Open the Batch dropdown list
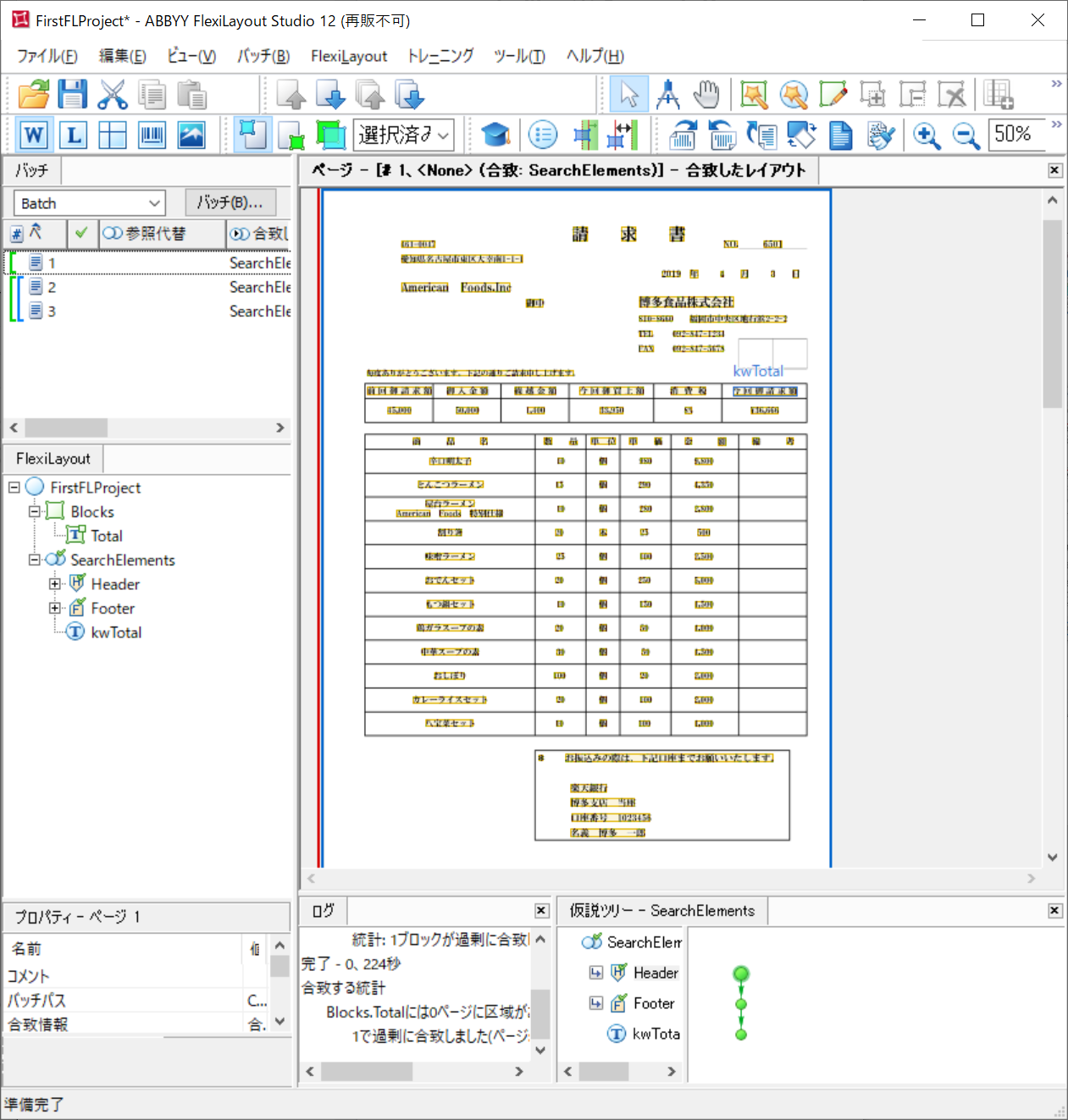 point(154,203)
